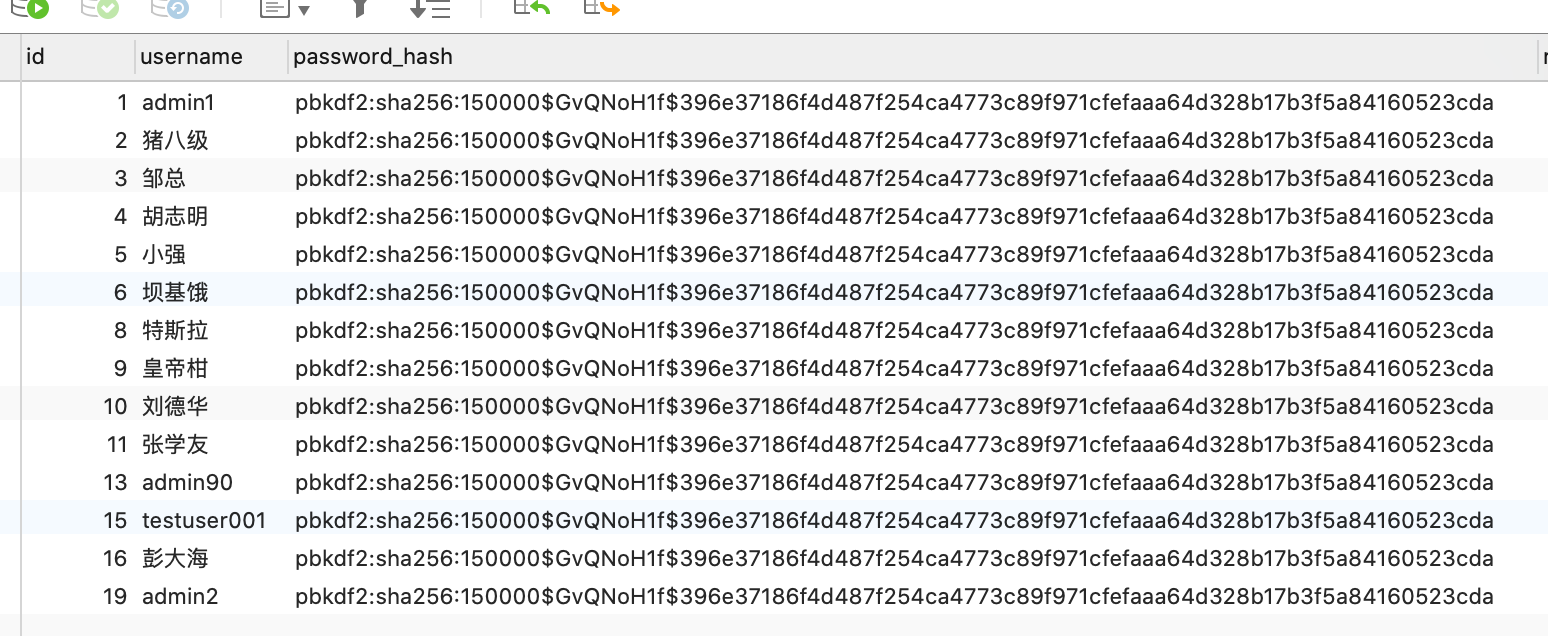
Task: Click the id cell with value 19
Action: [78, 596]
